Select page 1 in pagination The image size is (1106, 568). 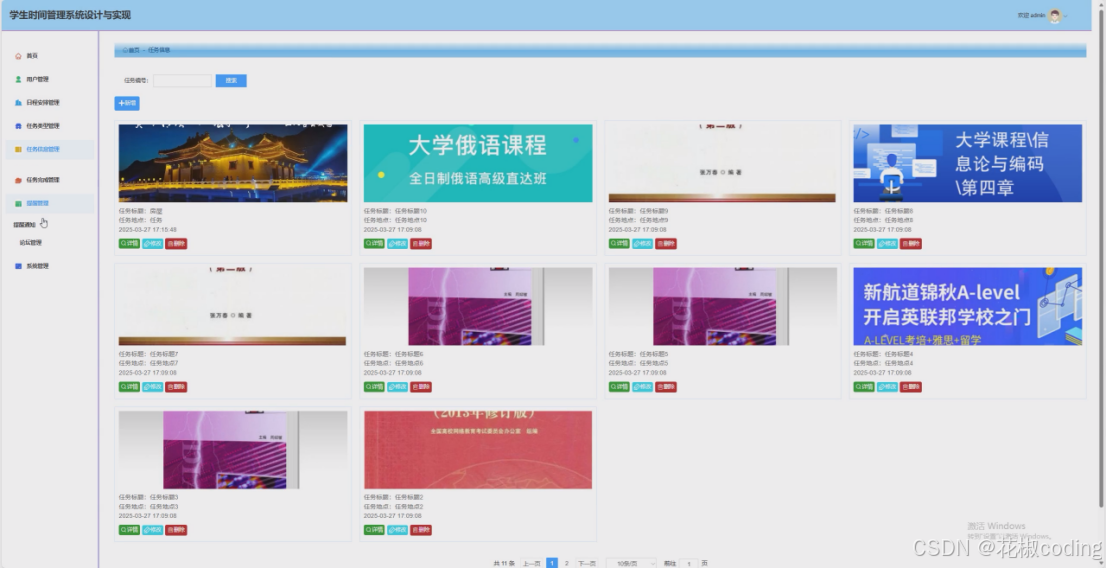(552, 563)
